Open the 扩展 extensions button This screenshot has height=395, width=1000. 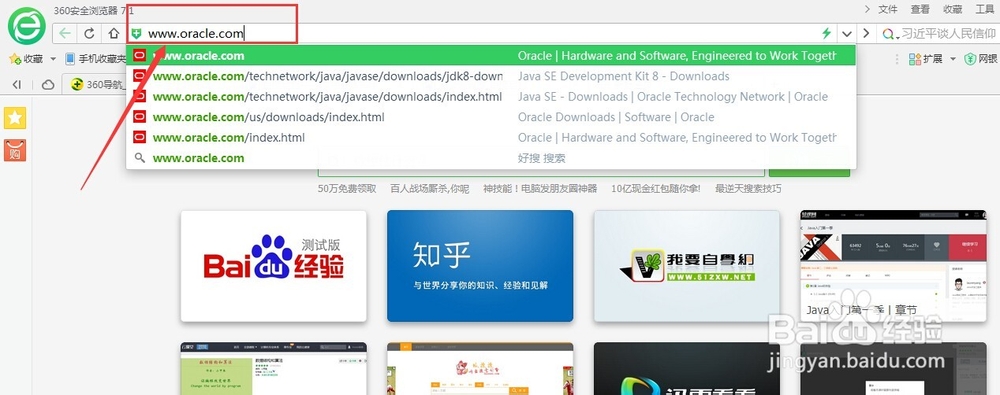click(x=926, y=59)
